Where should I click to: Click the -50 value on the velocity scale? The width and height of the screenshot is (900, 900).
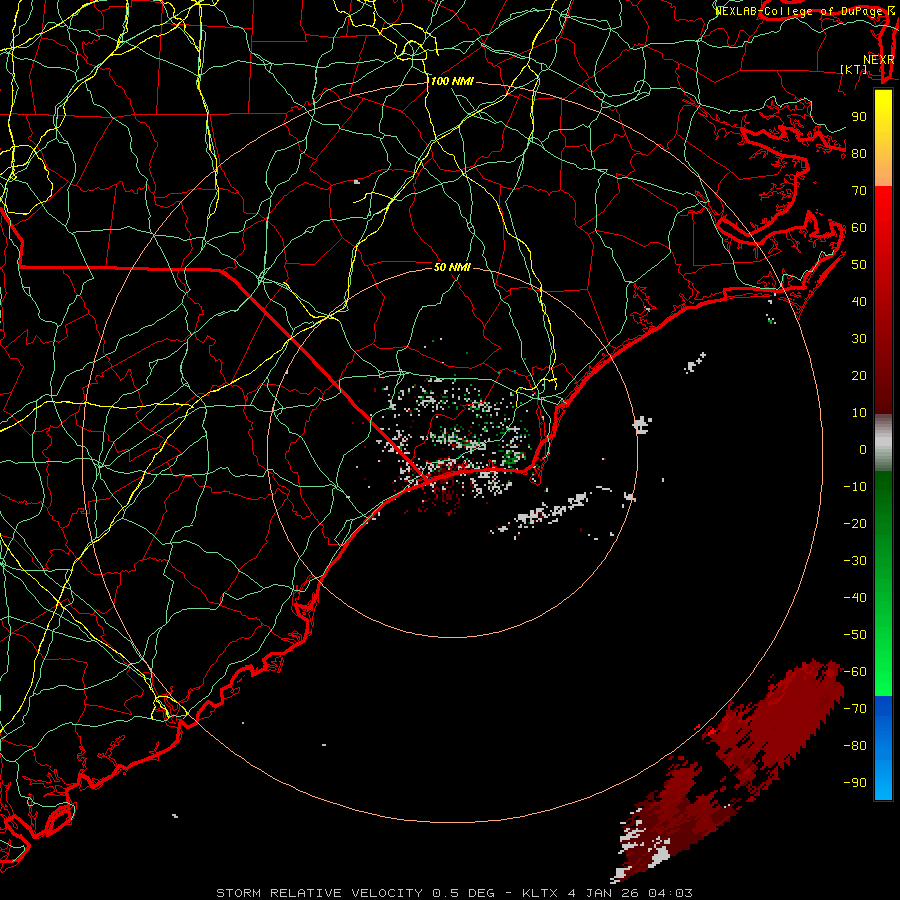pyautogui.click(x=855, y=635)
